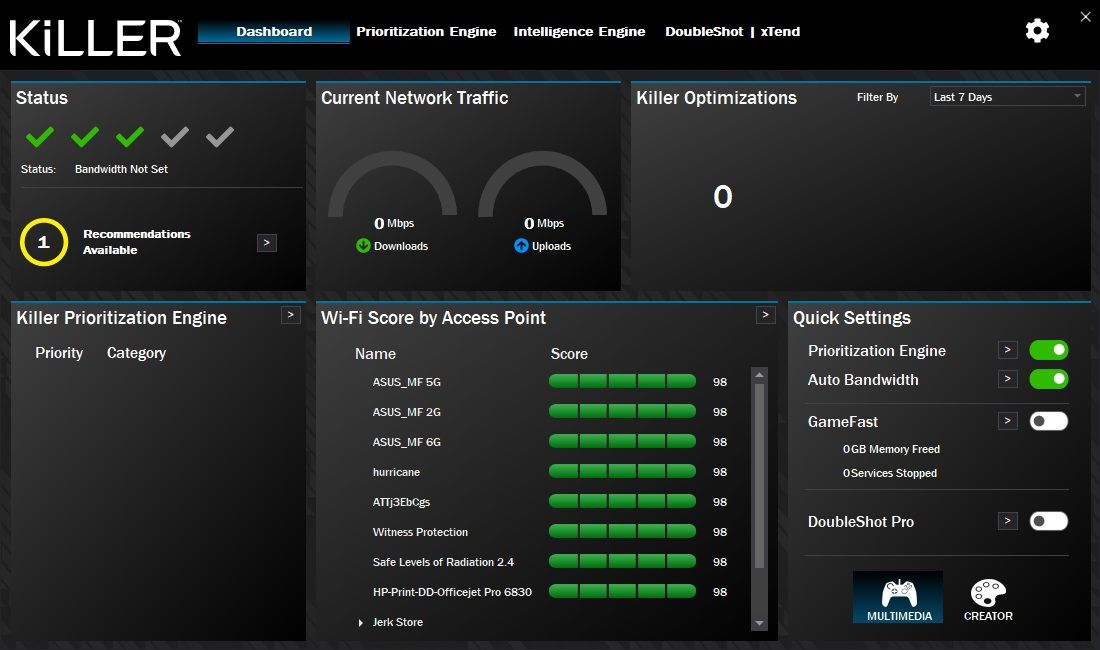Image resolution: width=1100 pixels, height=650 pixels.
Task: Open Prioritization Engine quick setting details
Action: tap(1007, 350)
